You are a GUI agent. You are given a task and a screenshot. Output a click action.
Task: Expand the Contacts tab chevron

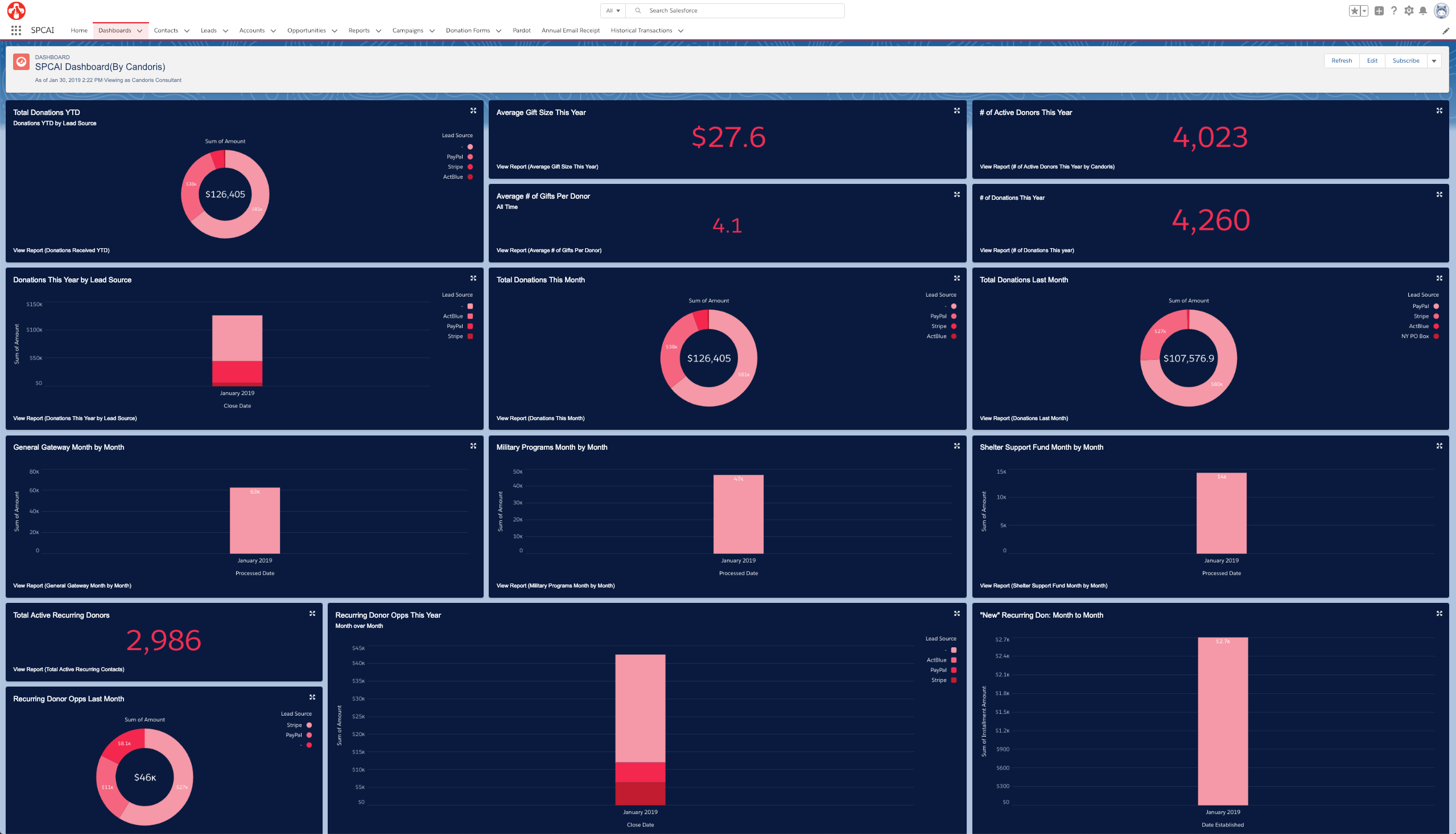(x=187, y=31)
